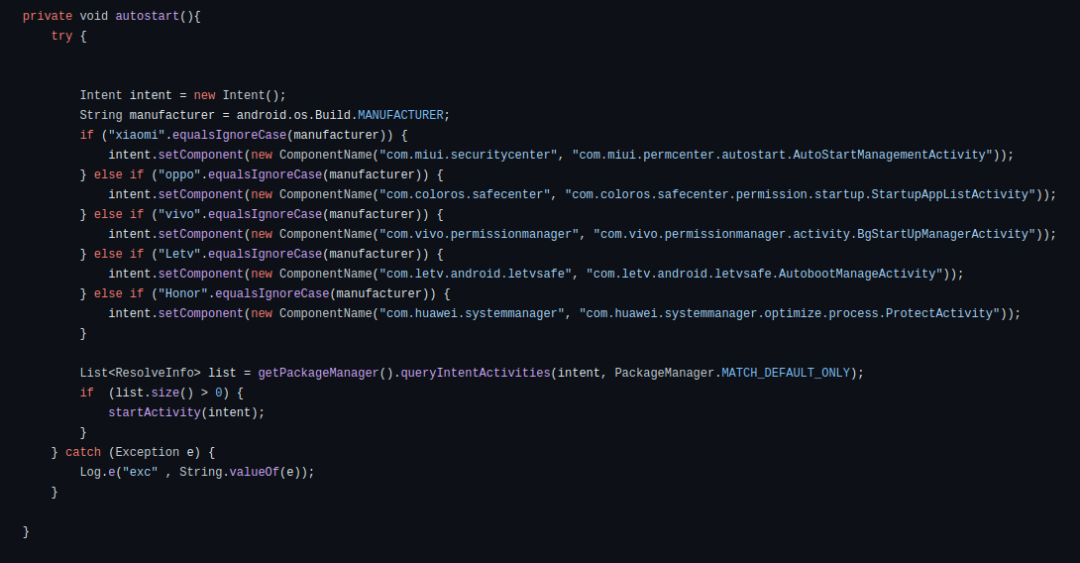Click "new" keyword in Intent intent line
The image size is (1080, 563).
(204, 95)
